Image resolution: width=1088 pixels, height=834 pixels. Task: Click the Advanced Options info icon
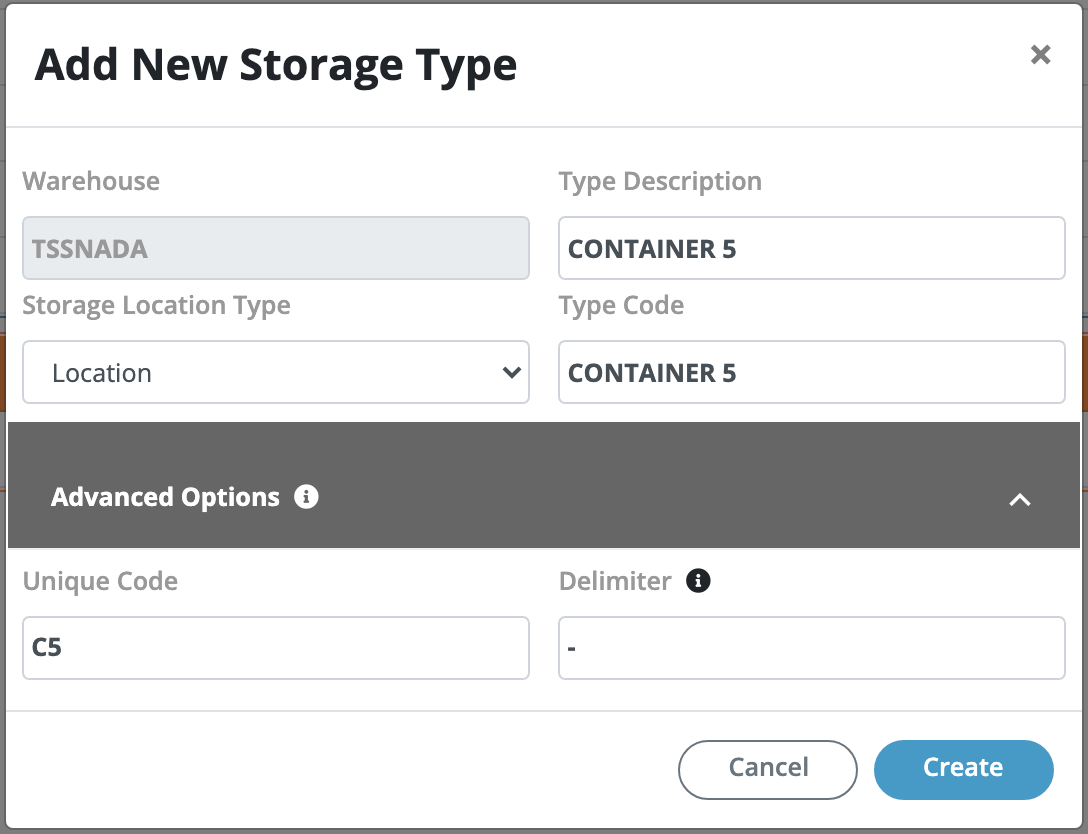pyautogui.click(x=307, y=496)
